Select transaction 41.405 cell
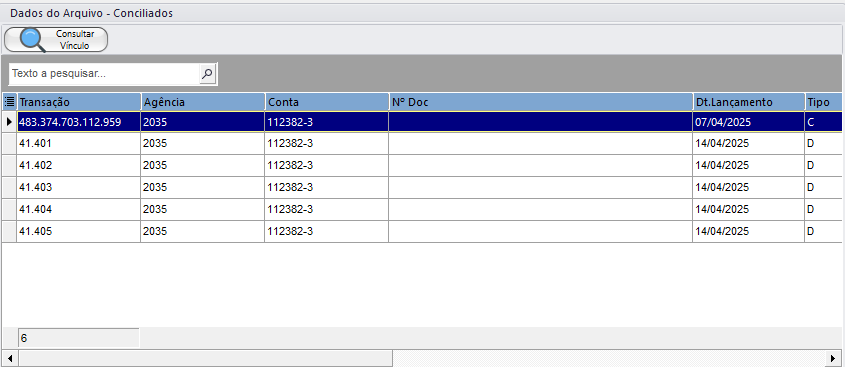The width and height of the screenshot is (845, 367). [79, 231]
